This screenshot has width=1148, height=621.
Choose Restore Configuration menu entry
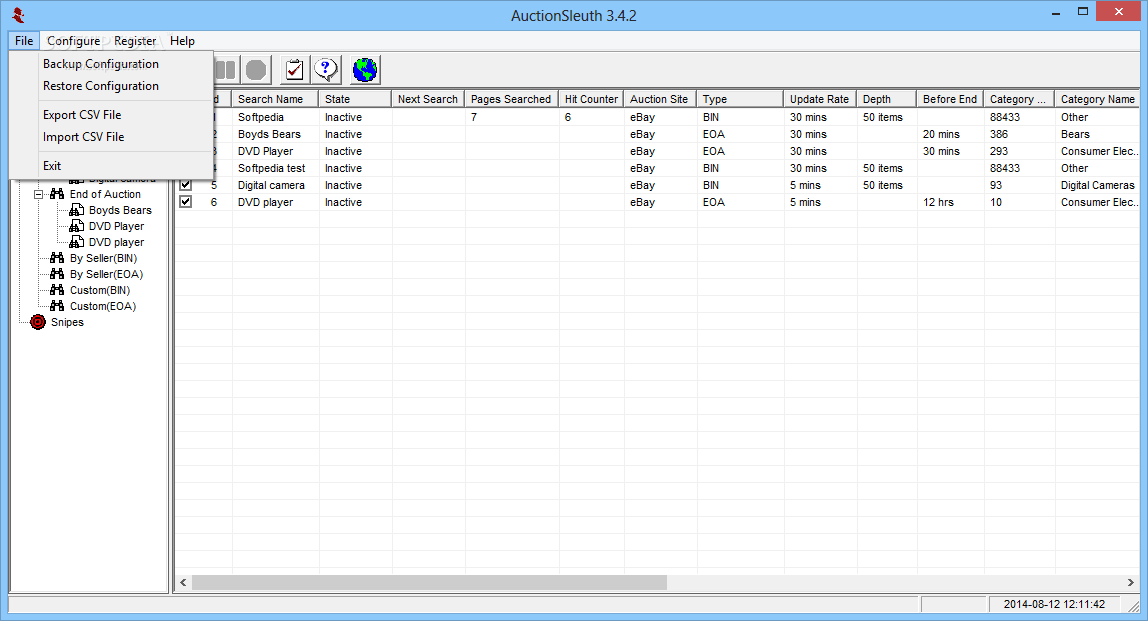point(101,86)
